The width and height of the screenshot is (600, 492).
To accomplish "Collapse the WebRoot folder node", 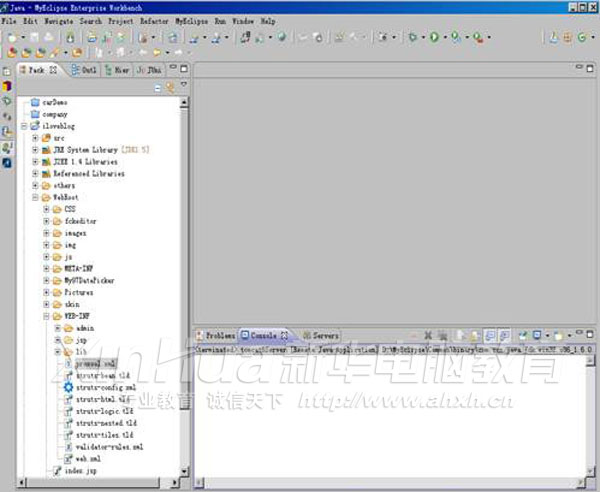I will [x=35, y=197].
